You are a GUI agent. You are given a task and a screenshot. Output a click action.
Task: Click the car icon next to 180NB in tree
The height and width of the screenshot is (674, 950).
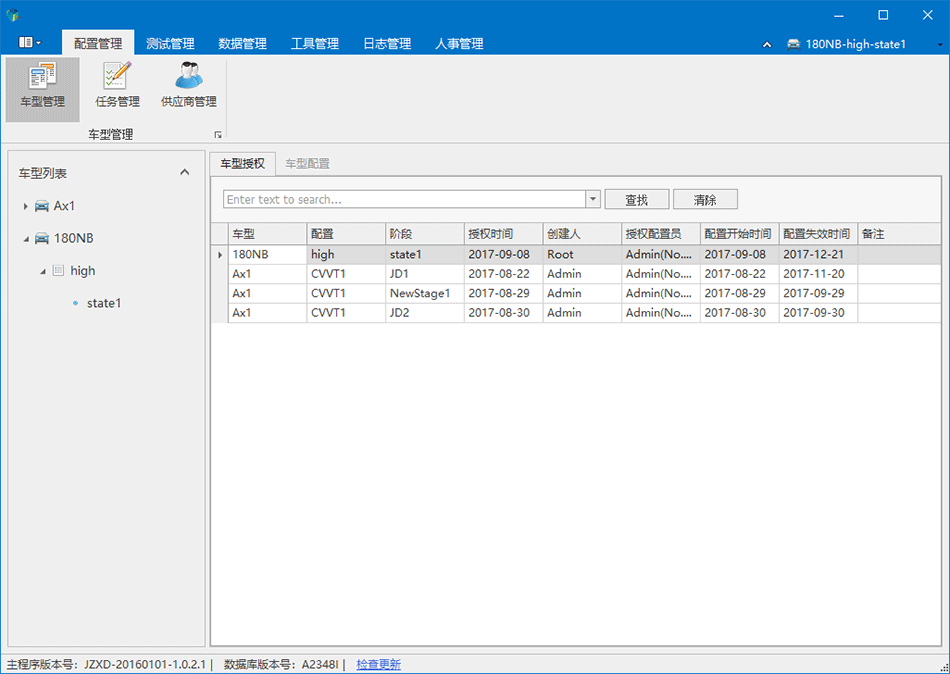[42, 238]
